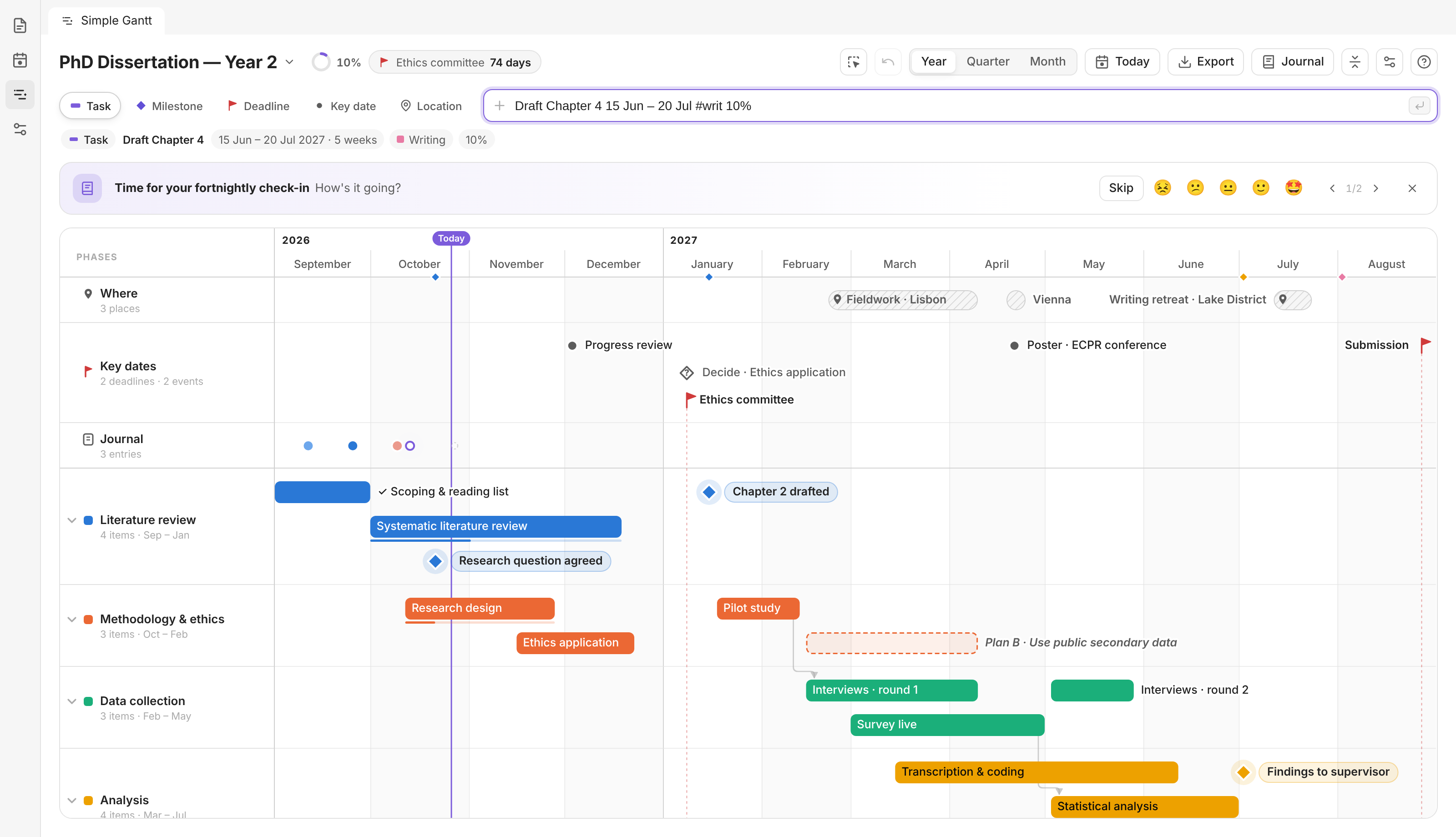Screen dimensions: 1456x837
Task: Click the Systematic literature review progress bar
Action: [495, 540]
